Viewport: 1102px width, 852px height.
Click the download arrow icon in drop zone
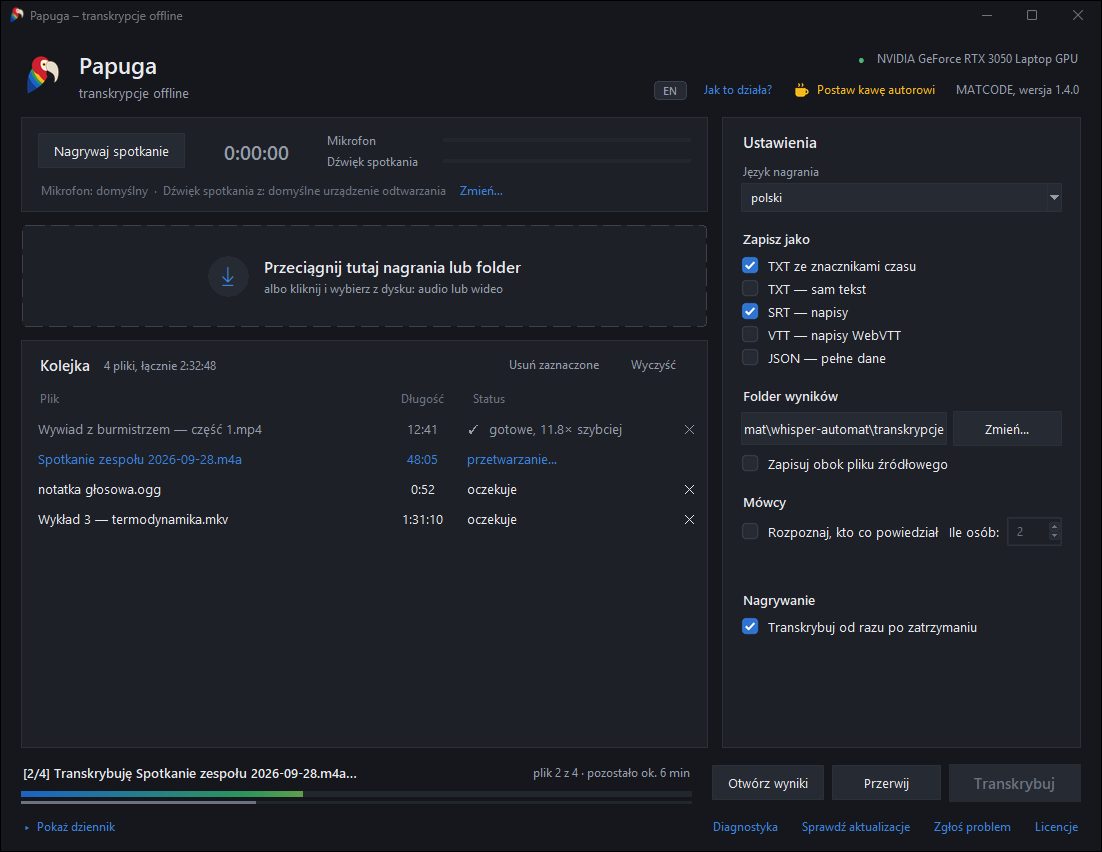[x=228, y=276]
